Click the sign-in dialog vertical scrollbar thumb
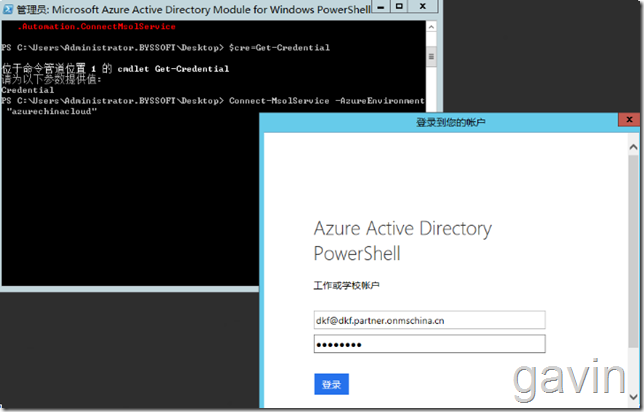The width and height of the screenshot is (644, 412). [633, 251]
